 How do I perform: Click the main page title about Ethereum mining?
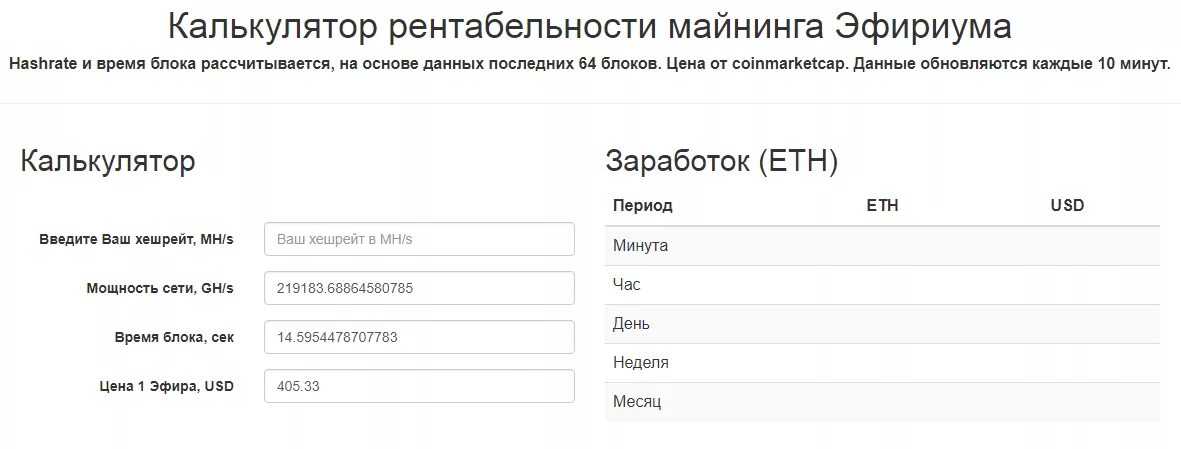(x=589, y=27)
